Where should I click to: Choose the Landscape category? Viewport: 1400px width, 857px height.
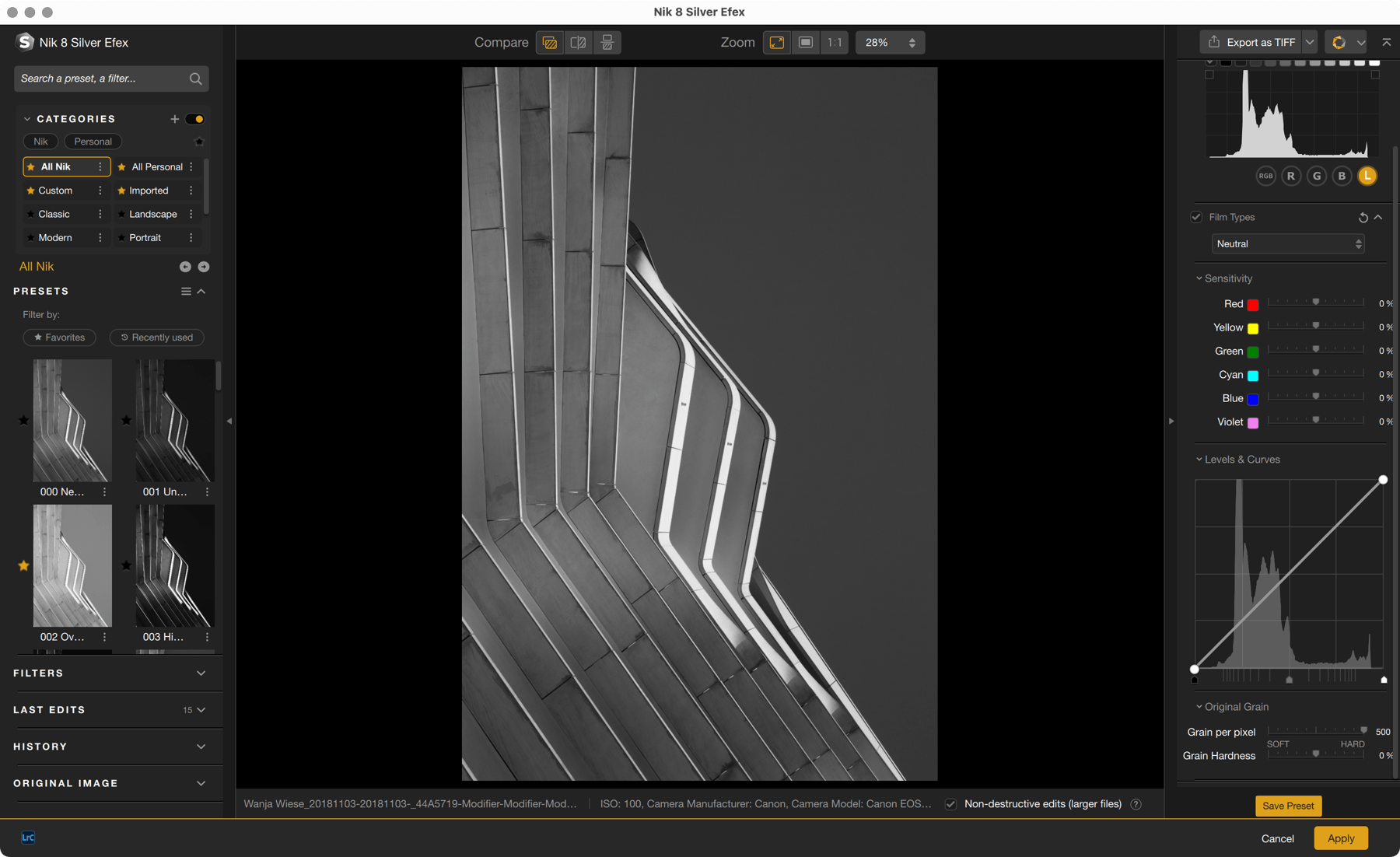point(152,214)
